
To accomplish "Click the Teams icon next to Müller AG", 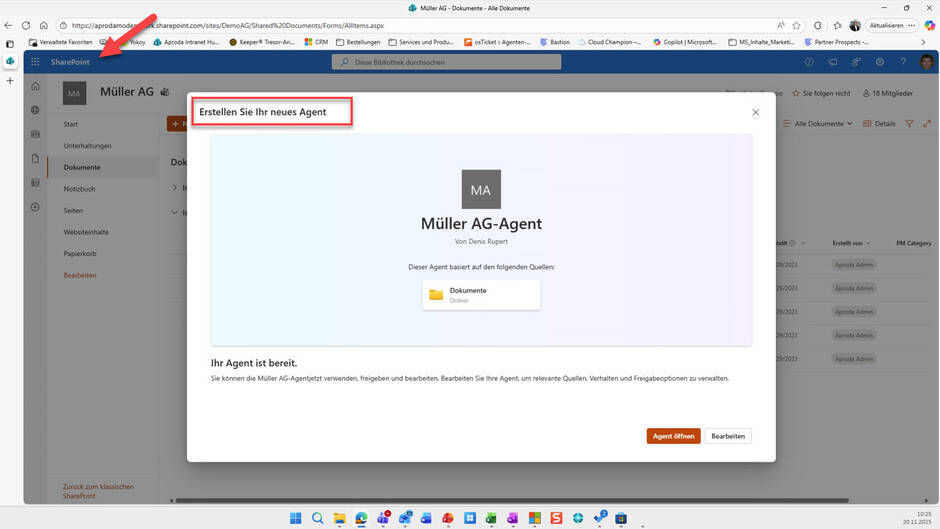I will point(164,92).
